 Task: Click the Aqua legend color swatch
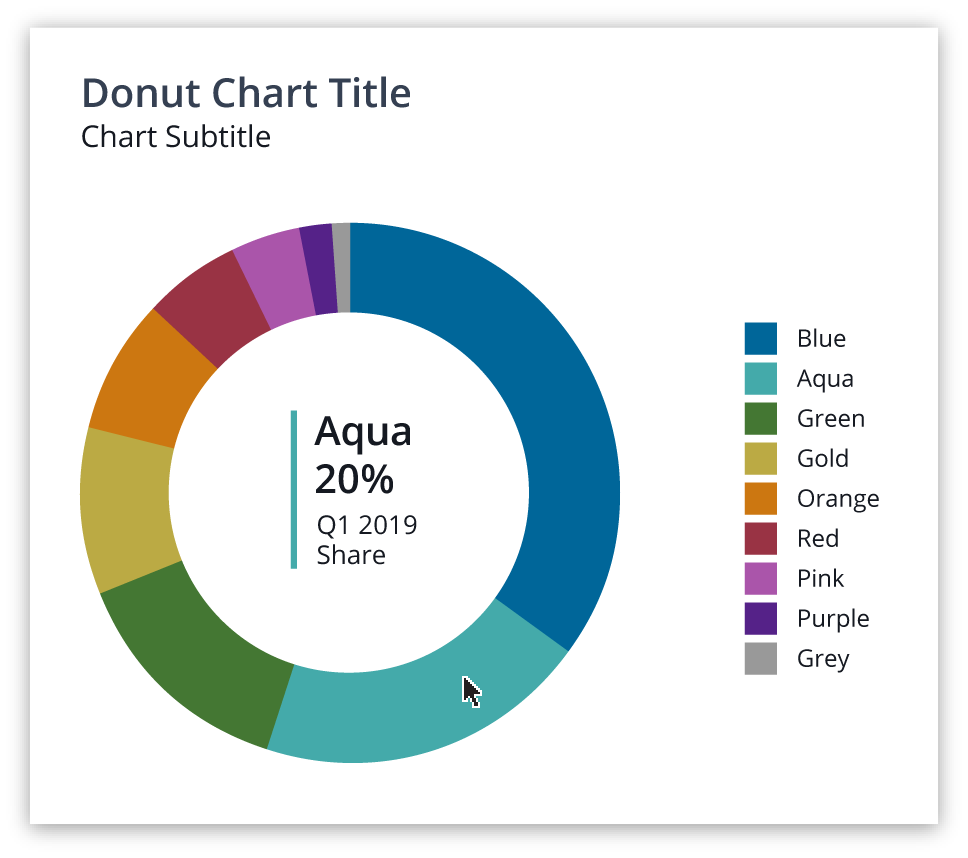[760, 378]
